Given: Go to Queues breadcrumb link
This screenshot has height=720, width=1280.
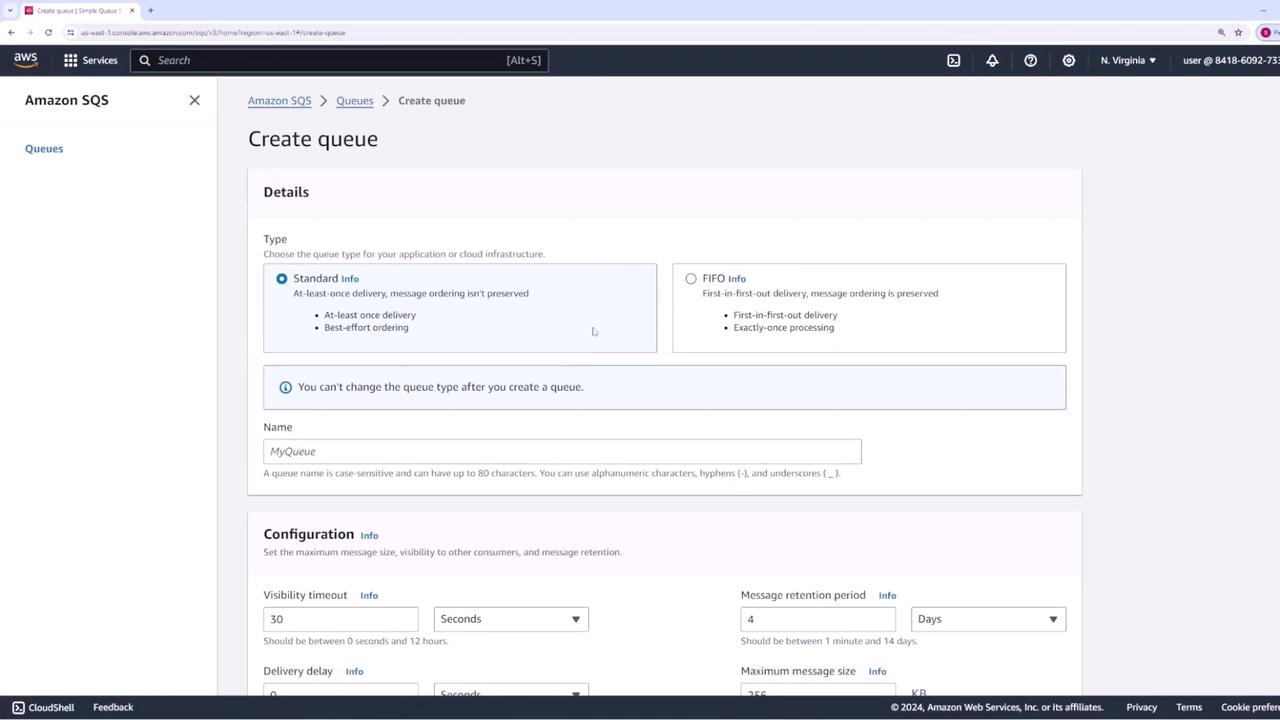Looking at the screenshot, I should pyautogui.click(x=355, y=100).
